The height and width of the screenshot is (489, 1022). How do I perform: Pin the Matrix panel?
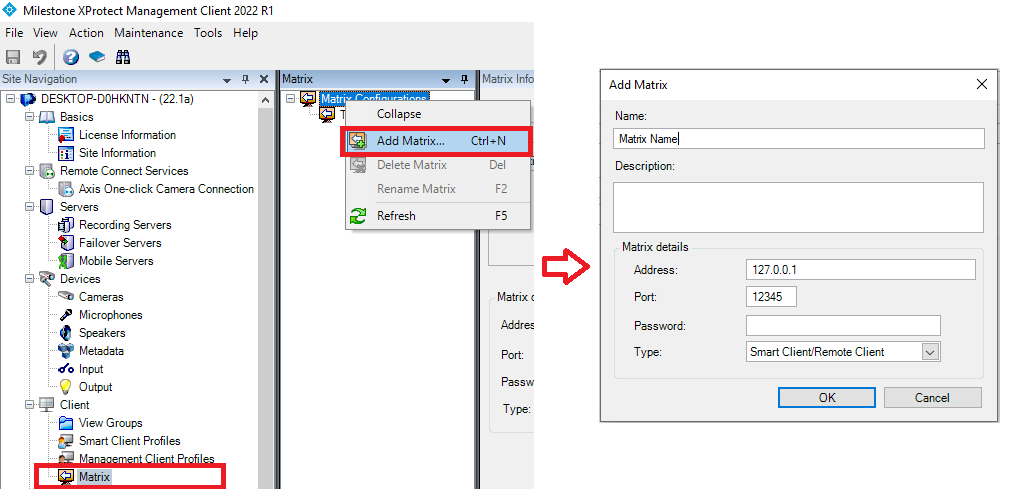pyautogui.click(x=465, y=79)
